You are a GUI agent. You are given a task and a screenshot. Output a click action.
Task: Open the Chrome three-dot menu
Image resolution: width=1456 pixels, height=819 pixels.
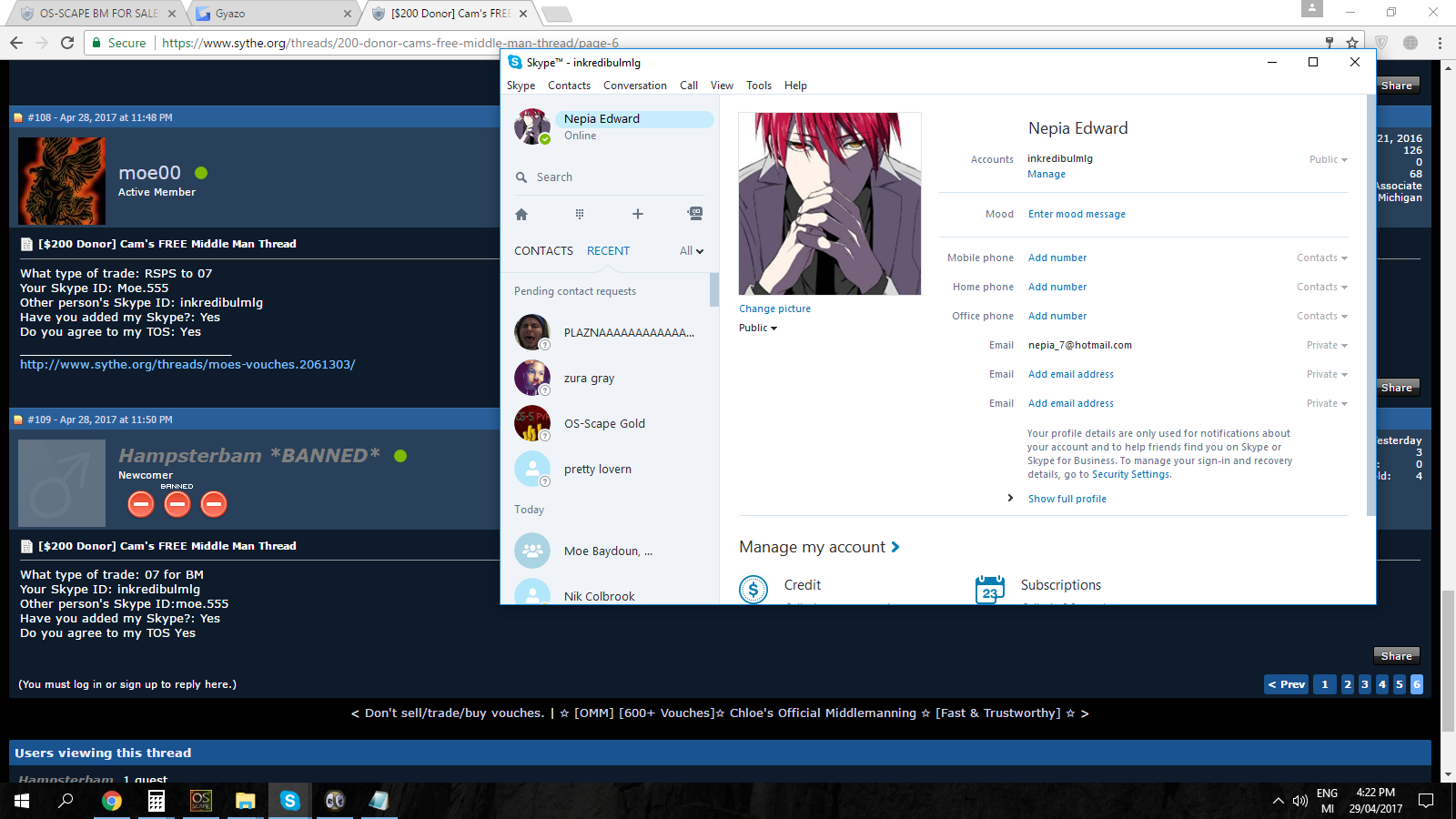(x=1440, y=43)
